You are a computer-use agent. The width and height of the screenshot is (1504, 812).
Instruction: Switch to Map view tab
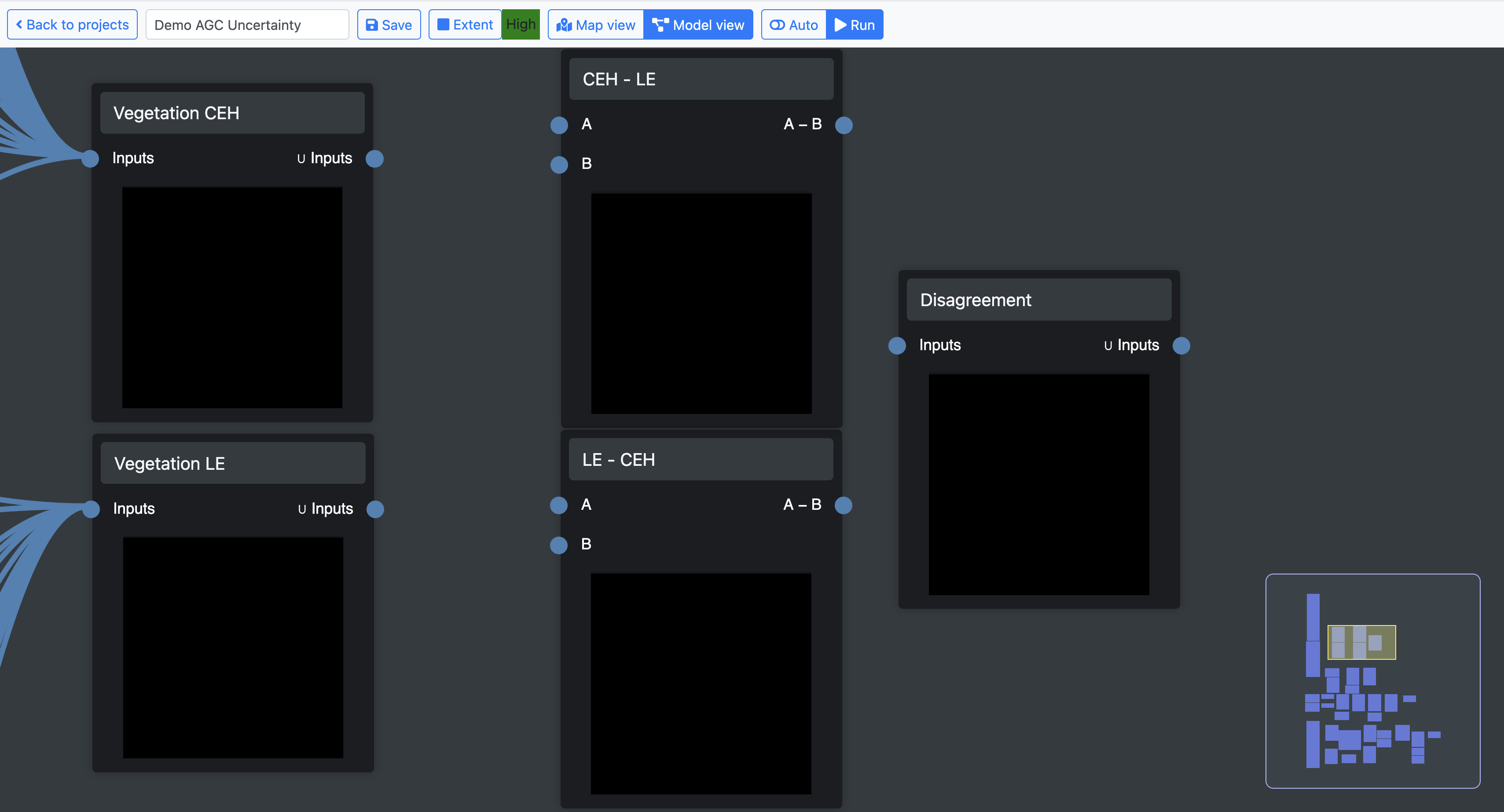click(595, 25)
